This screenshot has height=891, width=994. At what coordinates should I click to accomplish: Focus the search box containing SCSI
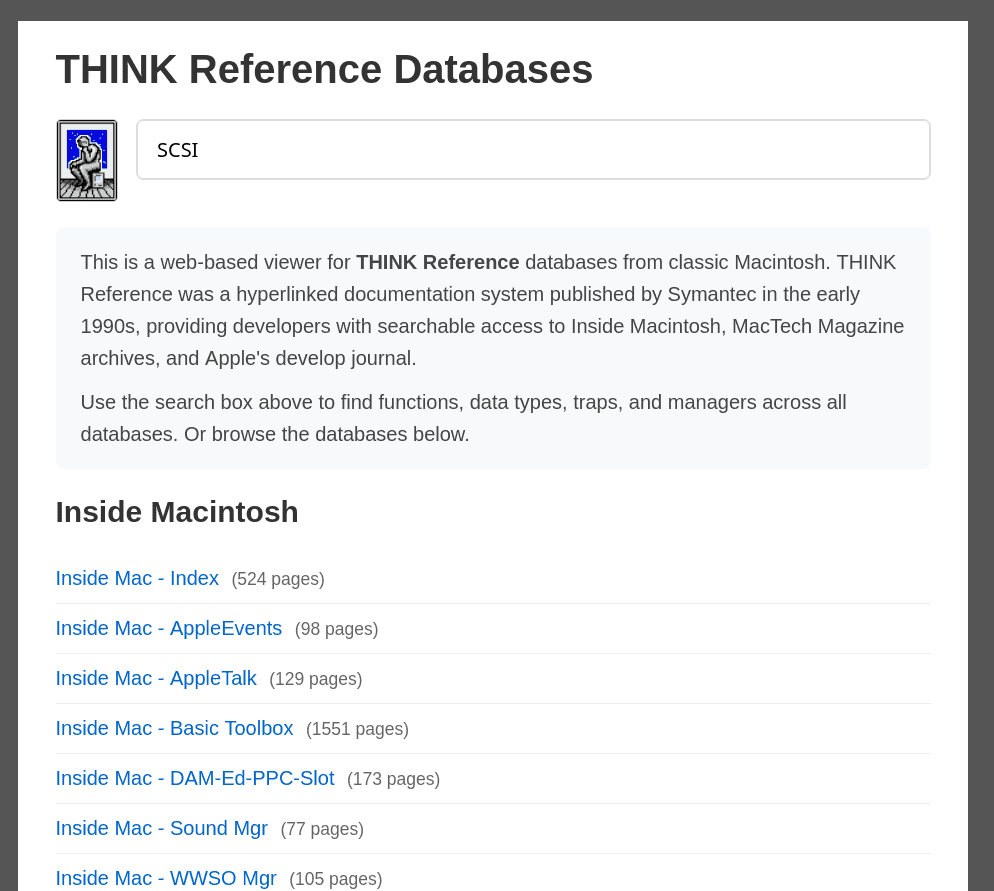(533, 150)
